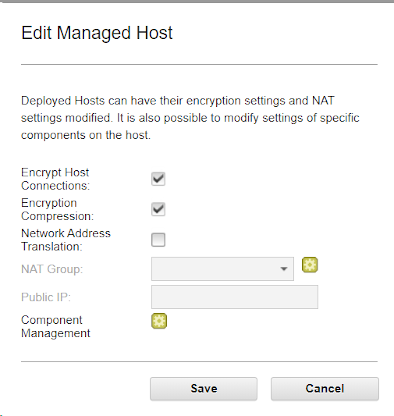The image size is (394, 416).
Task: Click the greyed Public IP label
Action: [x=46, y=297]
